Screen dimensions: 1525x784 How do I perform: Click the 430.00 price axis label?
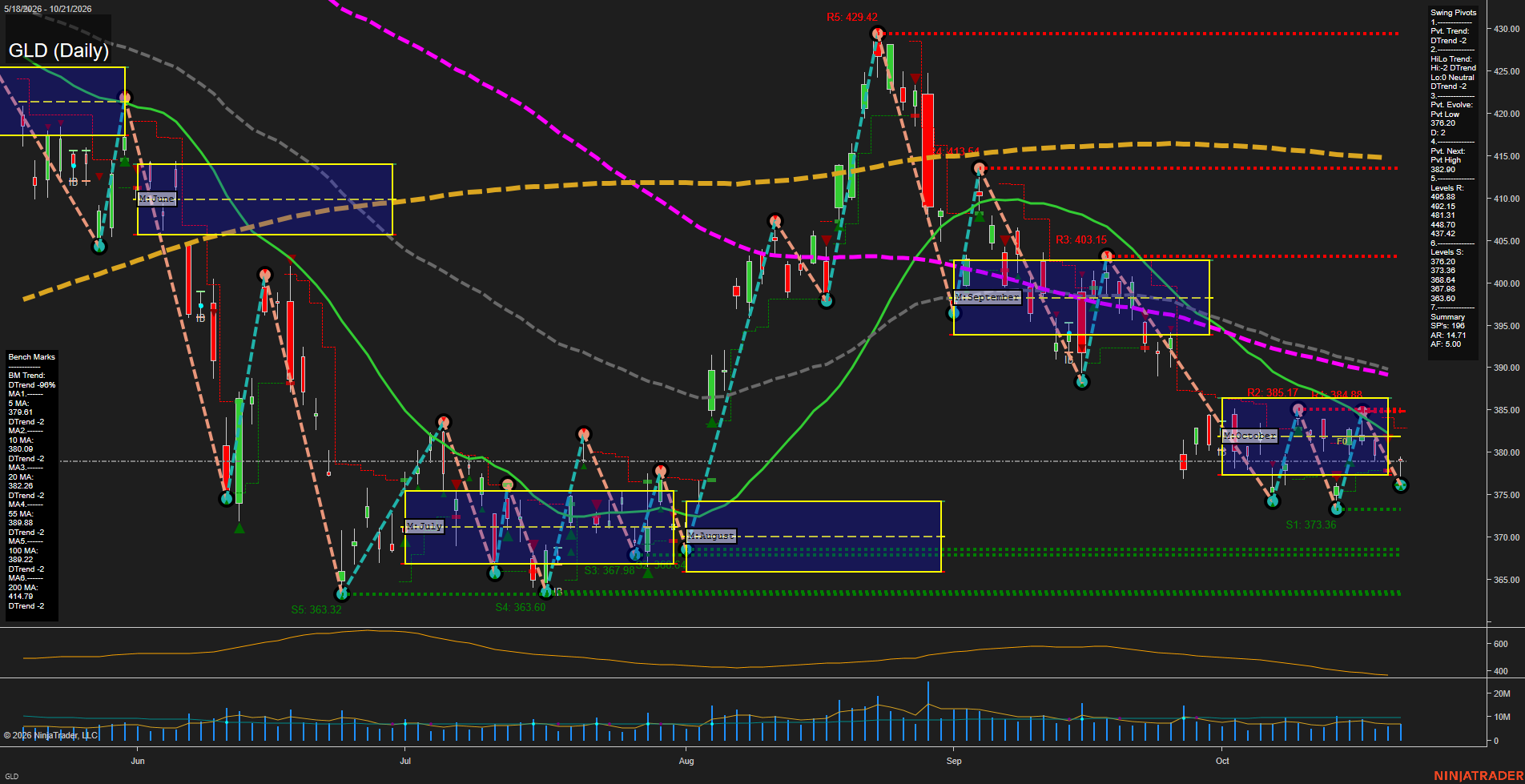pyautogui.click(x=1507, y=29)
